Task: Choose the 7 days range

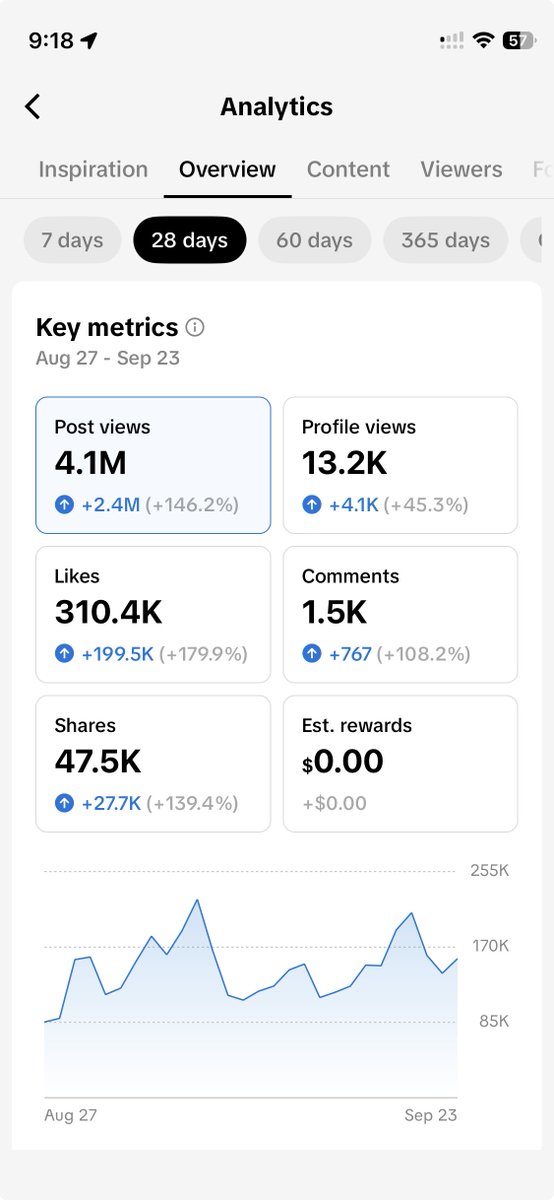Action: click(72, 240)
